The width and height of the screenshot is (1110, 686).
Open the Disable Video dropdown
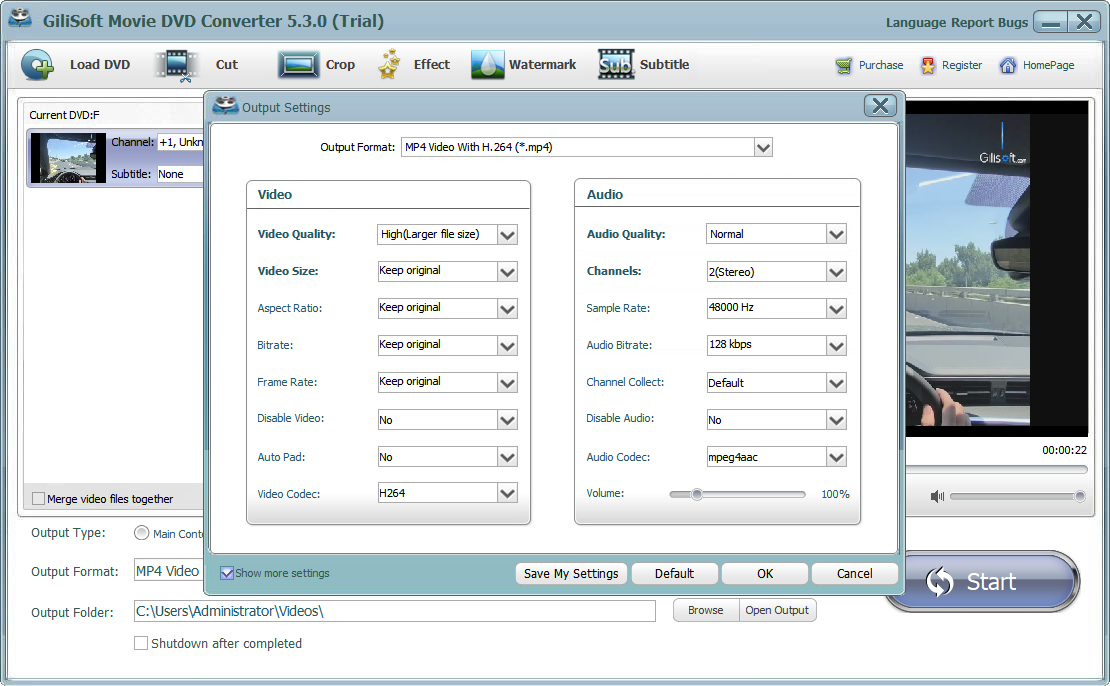[507, 420]
